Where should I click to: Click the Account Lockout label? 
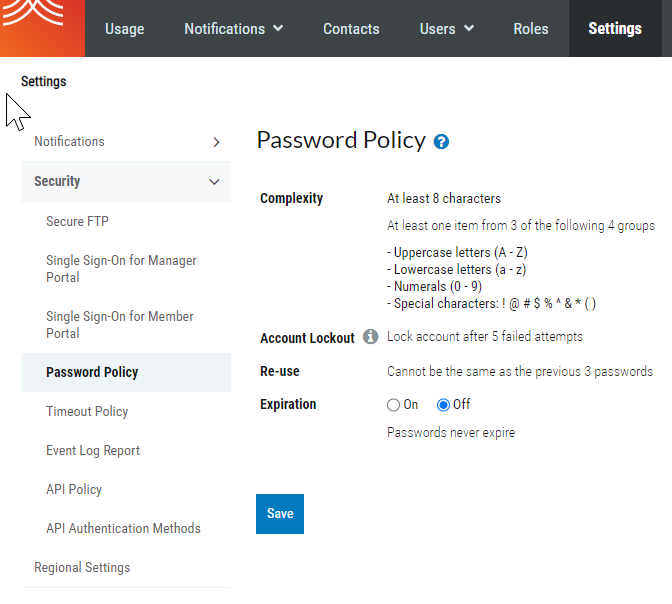click(307, 338)
